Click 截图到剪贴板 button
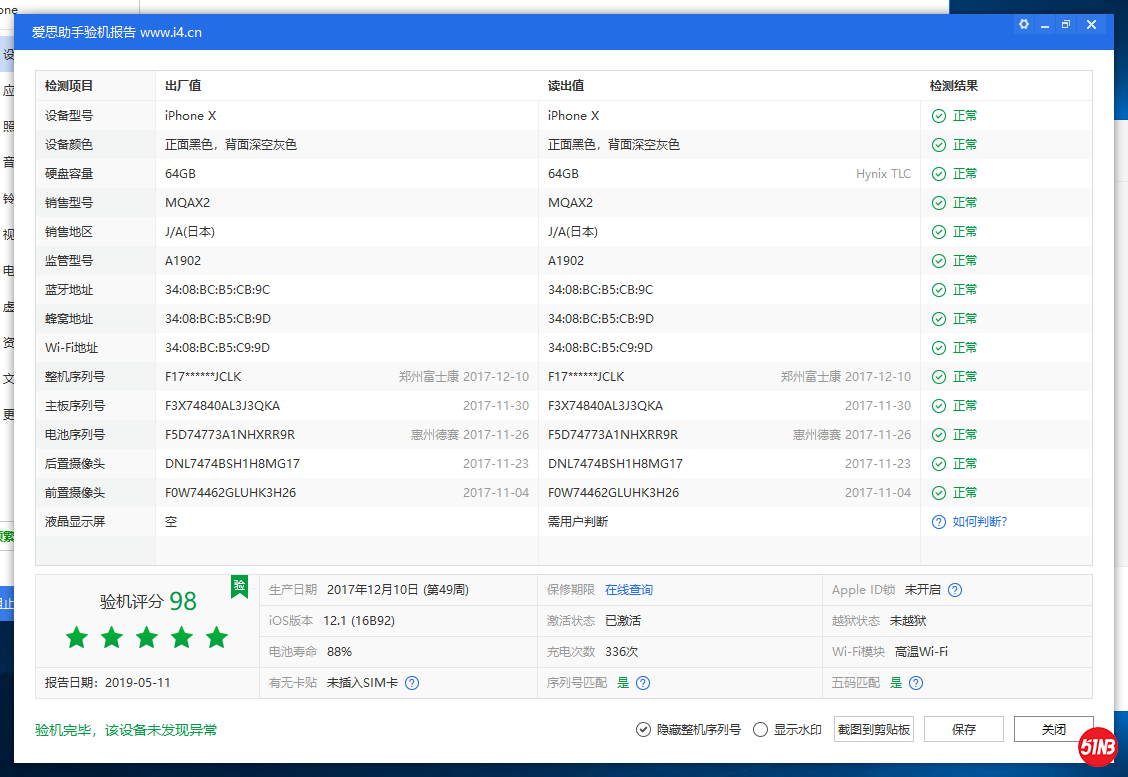This screenshot has width=1128, height=777. point(874,729)
